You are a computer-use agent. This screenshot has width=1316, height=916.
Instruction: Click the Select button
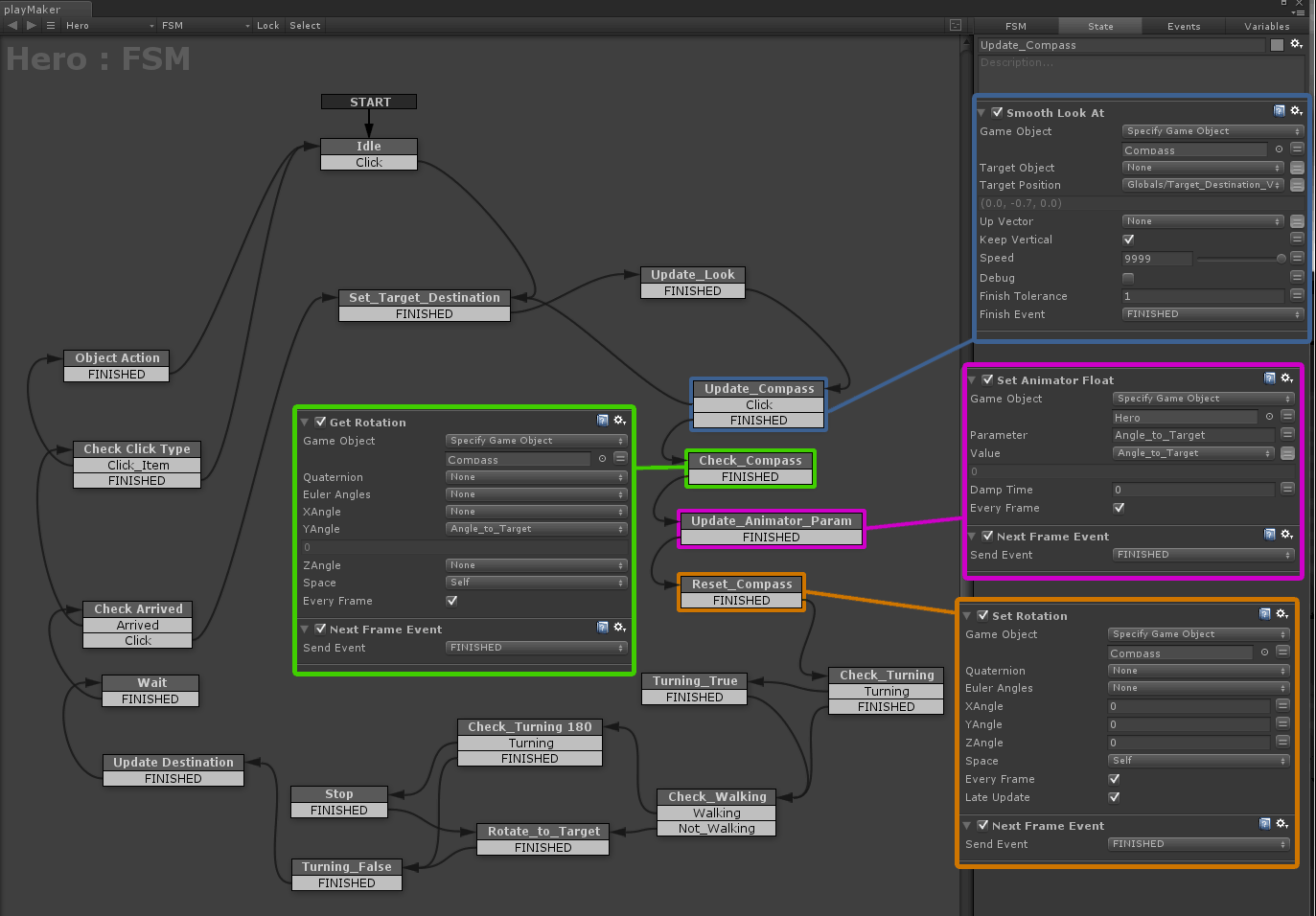(305, 26)
